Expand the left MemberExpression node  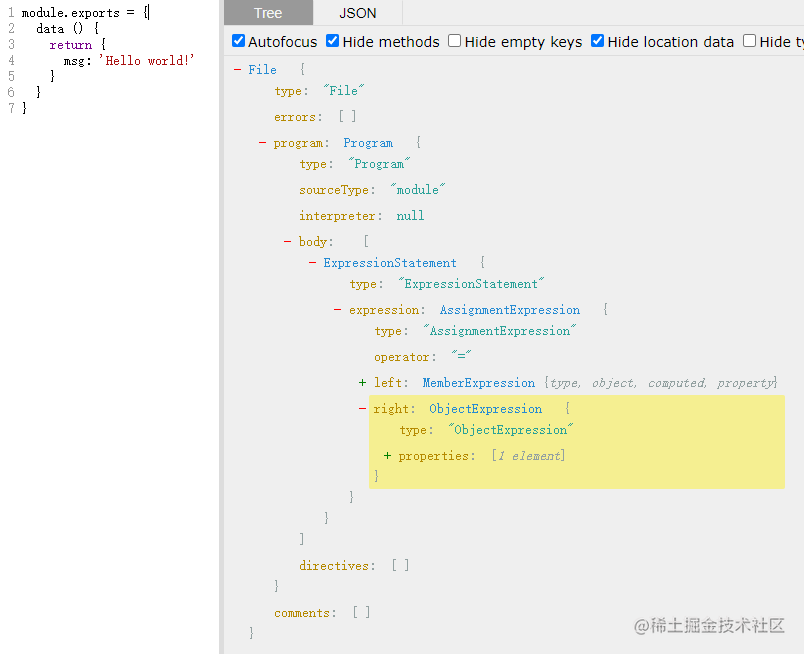(363, 383)
